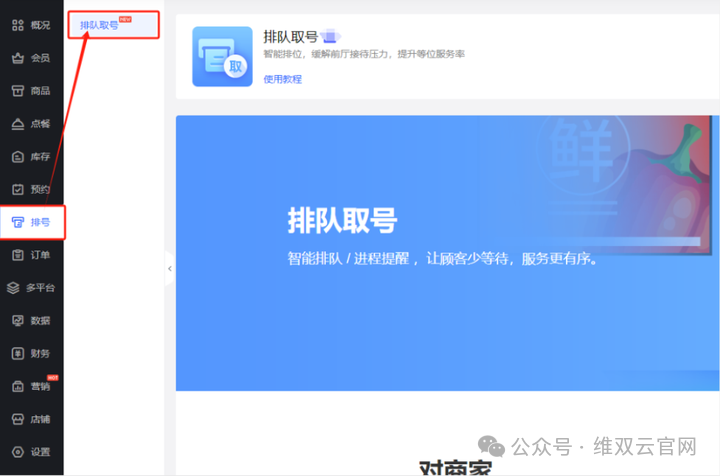Click the 排队取号 blue banner image
Screen dimensions: 720x476
[447, 253]
